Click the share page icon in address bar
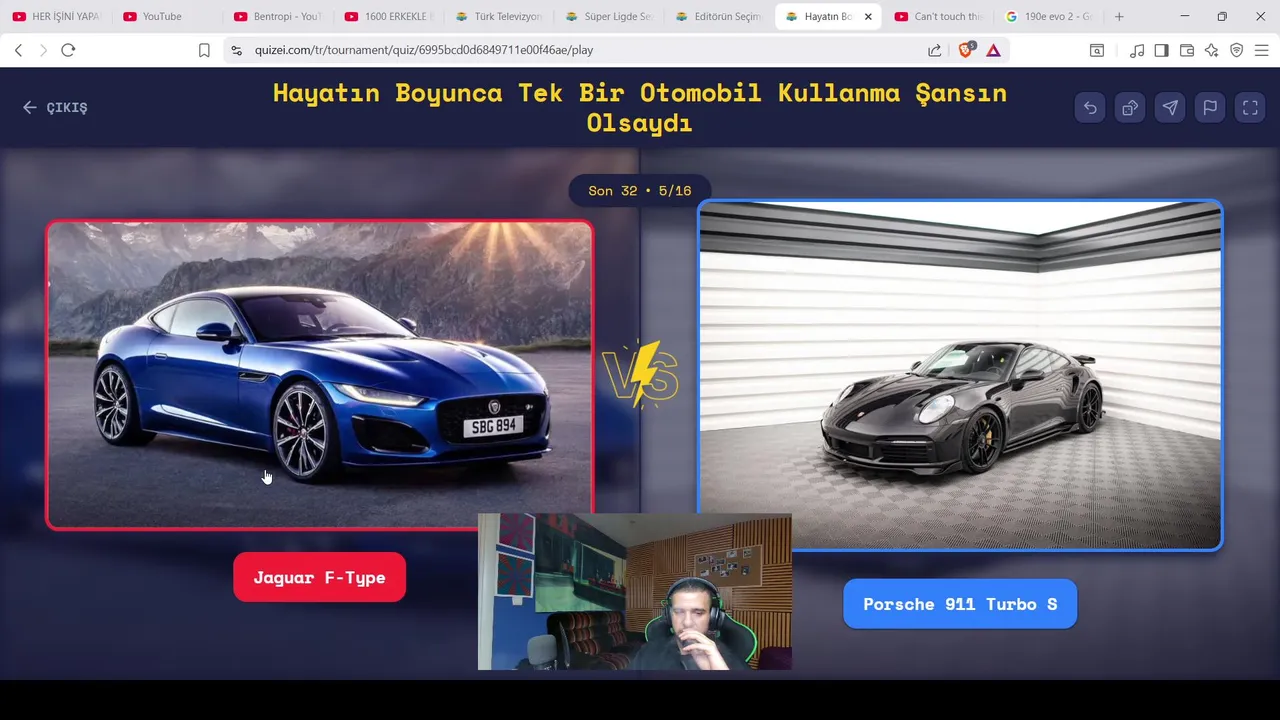 coord(934,50)
